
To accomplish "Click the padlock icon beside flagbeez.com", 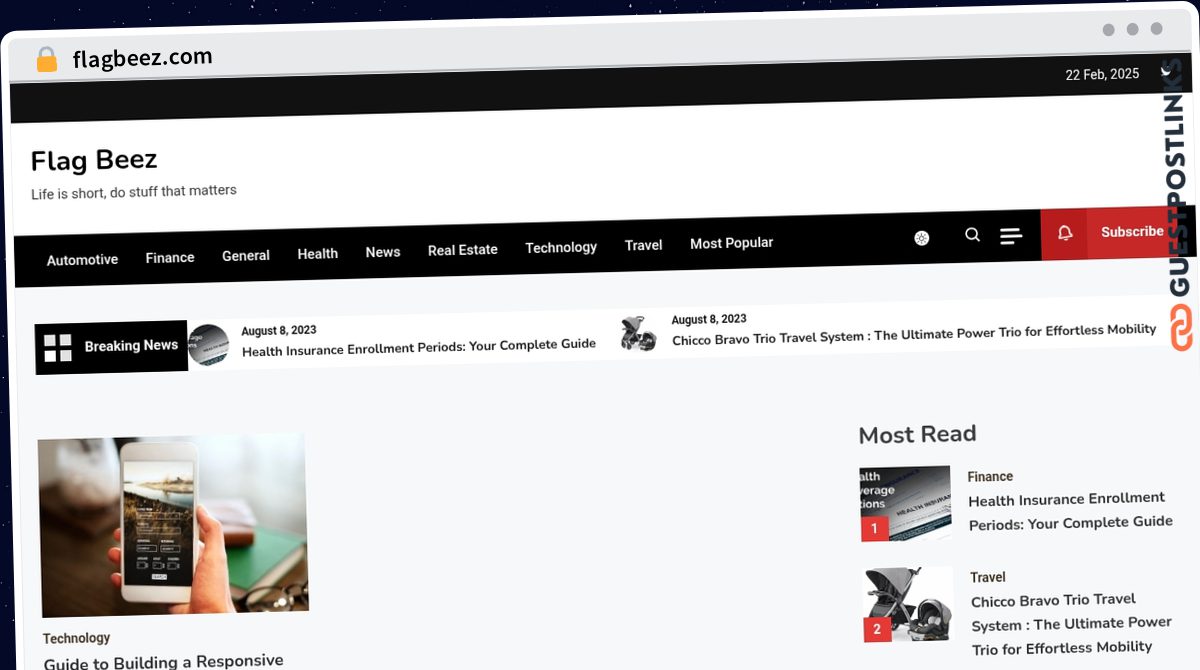I will coord(46,60).
